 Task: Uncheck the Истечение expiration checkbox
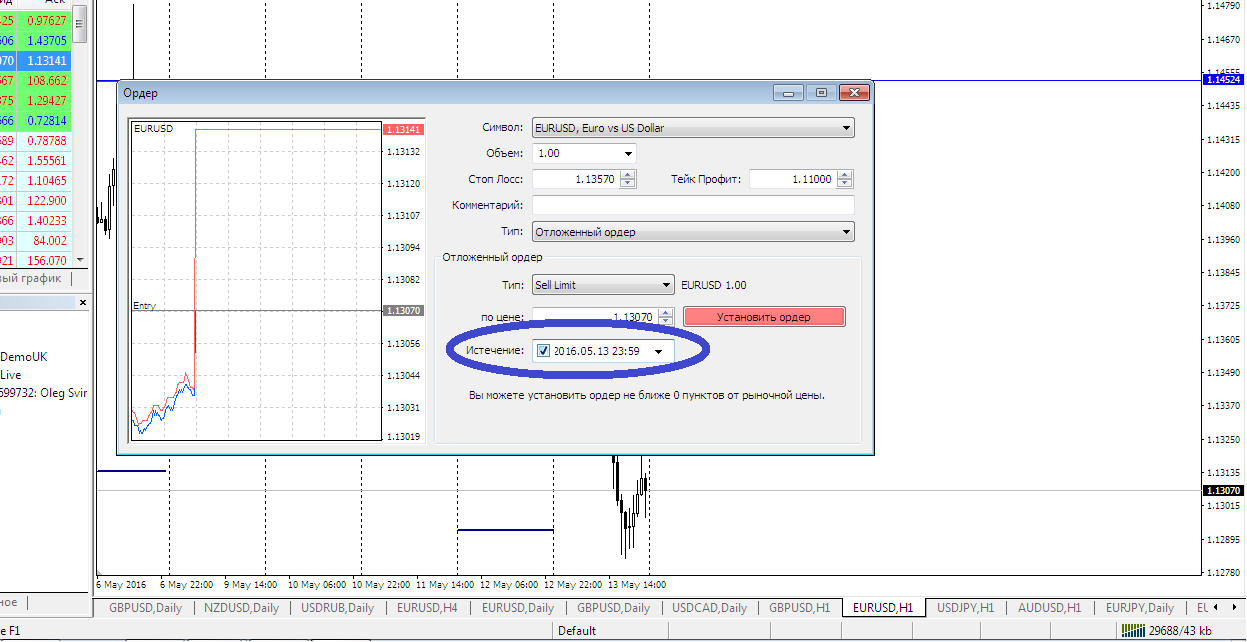(x=543, y=351)
